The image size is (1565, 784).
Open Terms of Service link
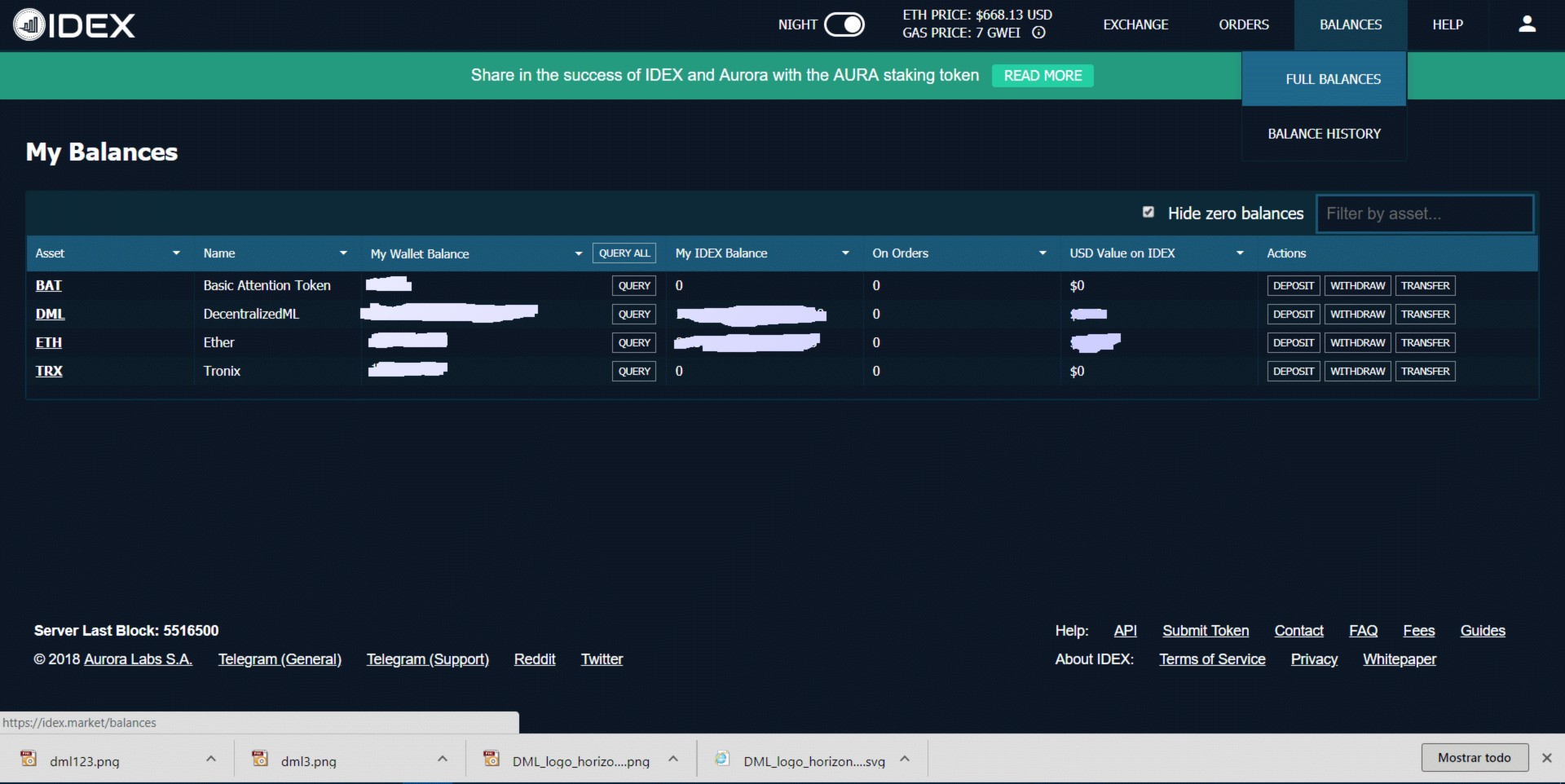coord(1212,659)
